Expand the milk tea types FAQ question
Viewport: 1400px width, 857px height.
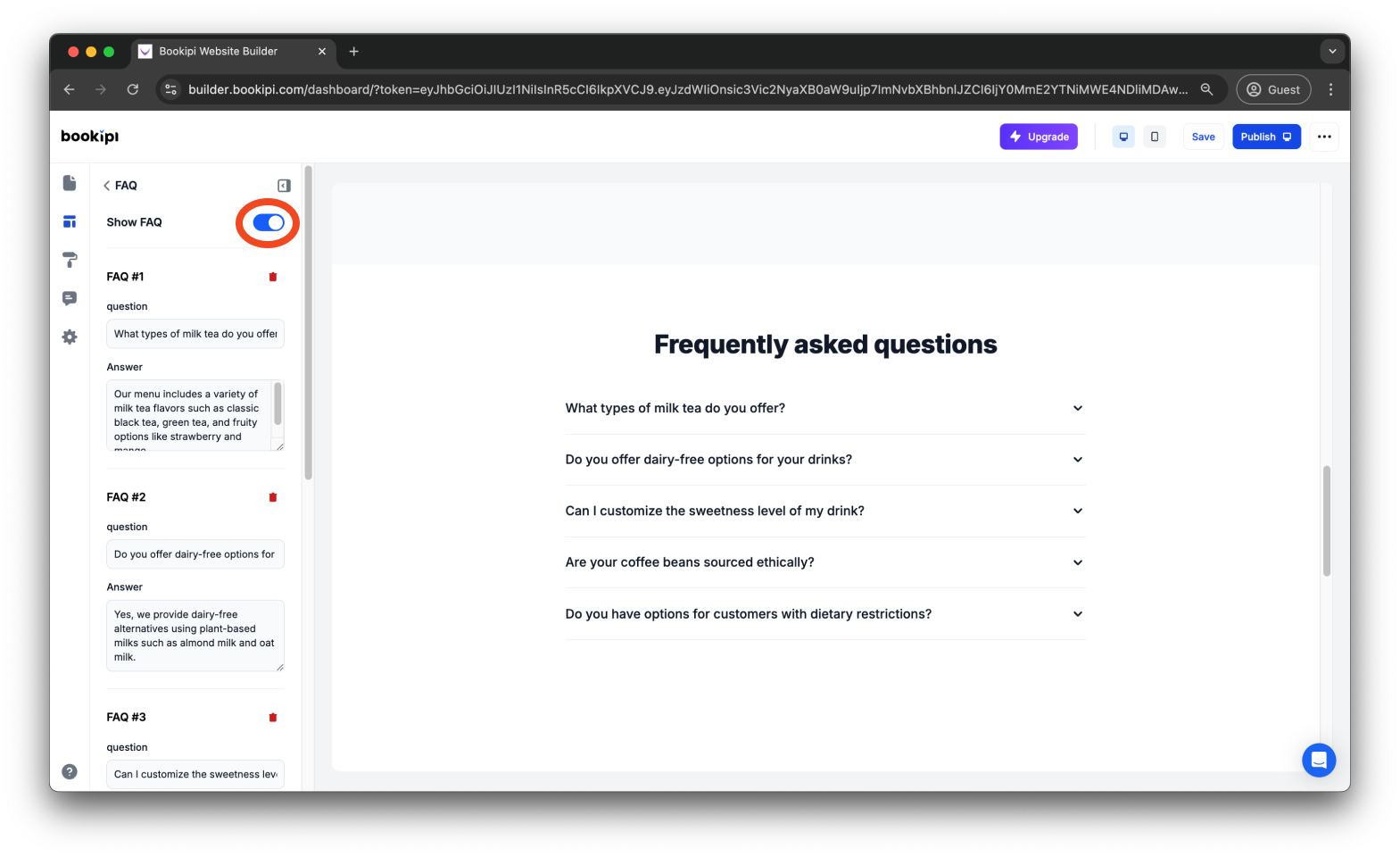point(1077,408)
